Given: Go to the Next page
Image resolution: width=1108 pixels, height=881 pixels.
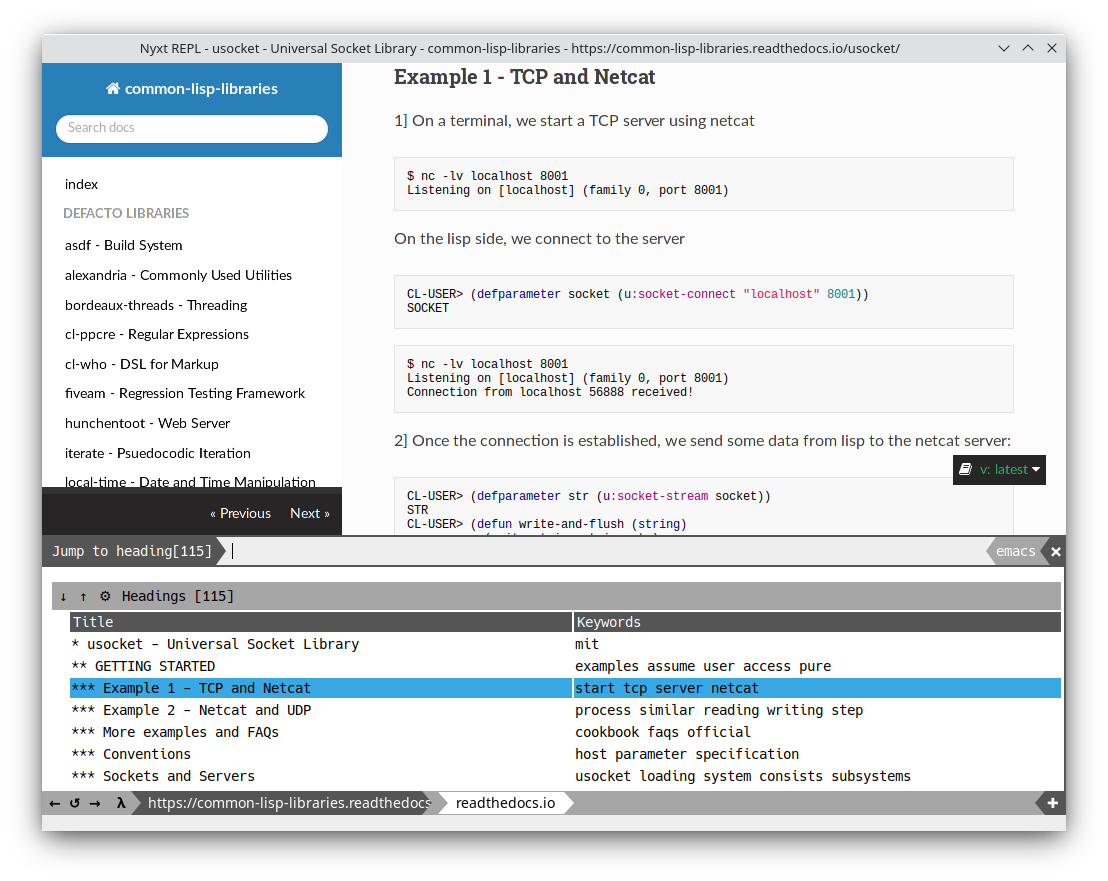Looking at the screenshot, I should point(310,514).
